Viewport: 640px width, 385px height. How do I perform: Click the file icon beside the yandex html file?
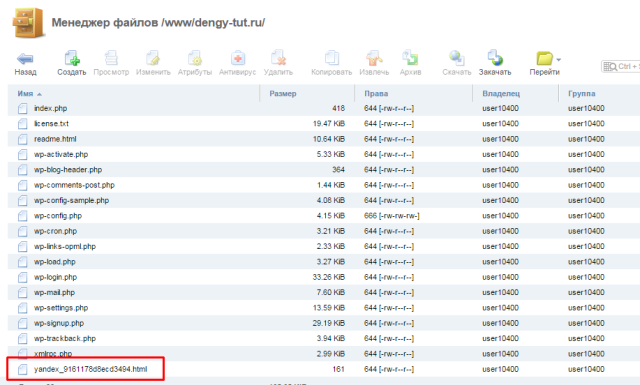pyautogui.click(x=22, y=369)
